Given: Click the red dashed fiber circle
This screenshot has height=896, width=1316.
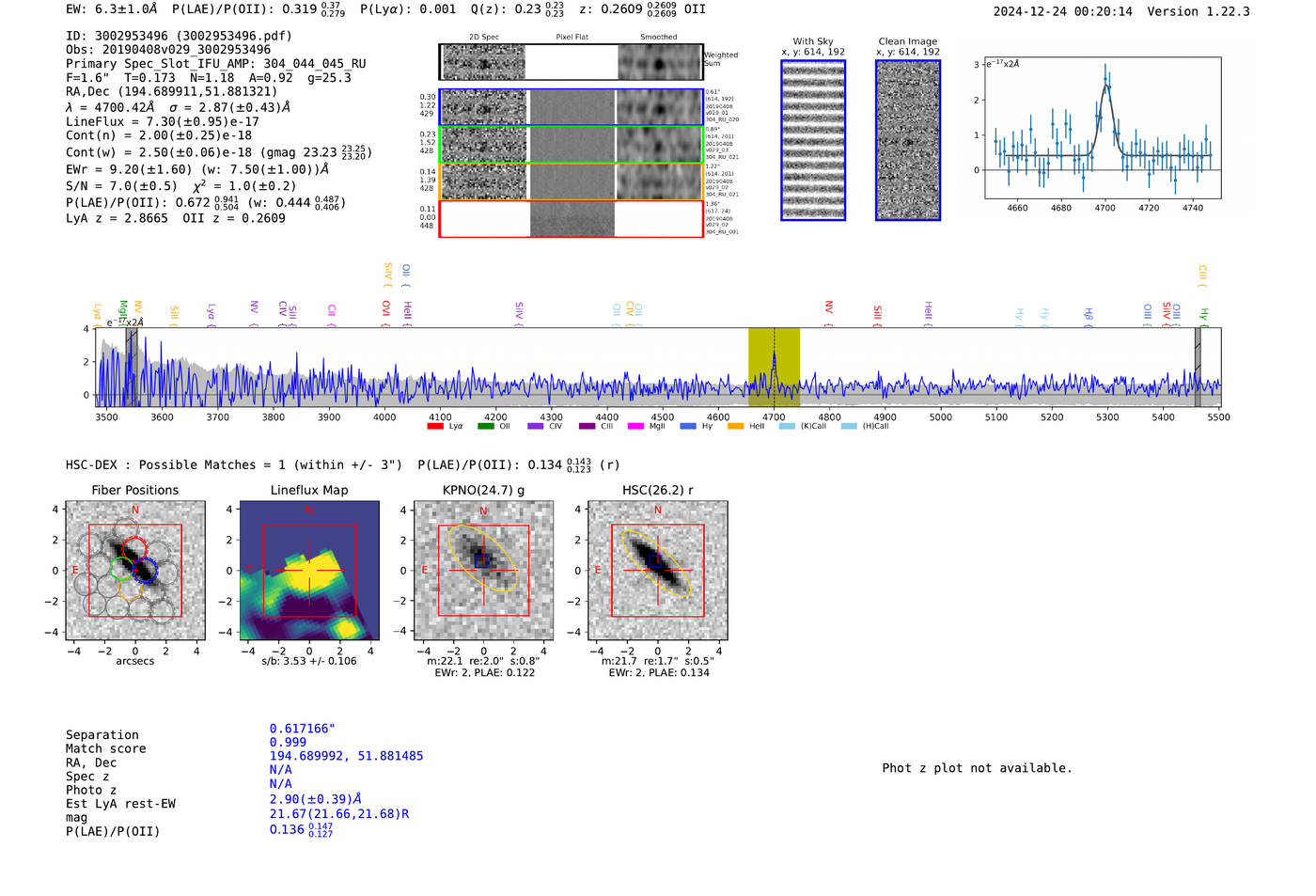Looking at the screenshot, I should pyautogui.click(x=135, y=548).
